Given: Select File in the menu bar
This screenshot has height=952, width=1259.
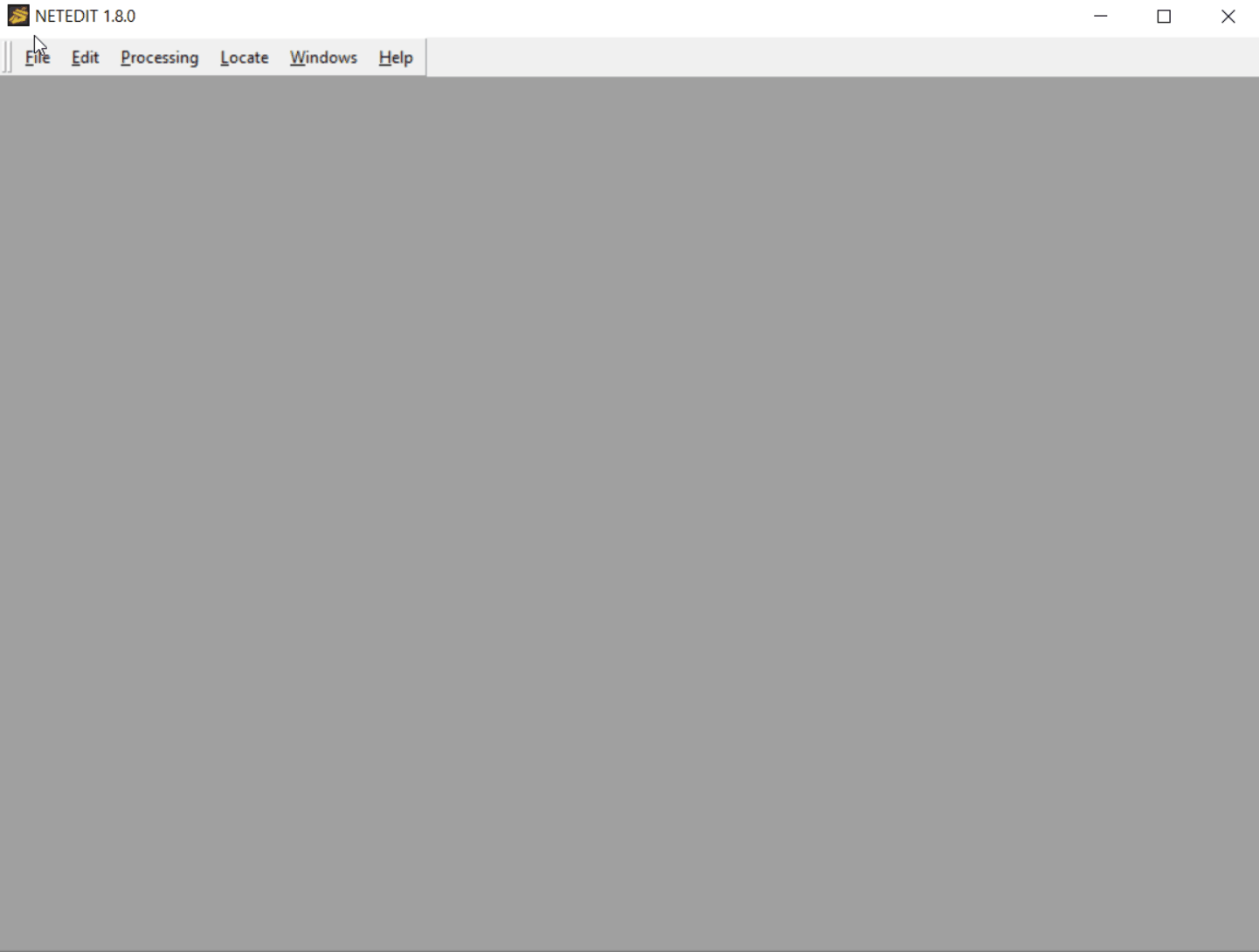Looking at the screenshot, I should pyautogui.click(x=38, y=58).
